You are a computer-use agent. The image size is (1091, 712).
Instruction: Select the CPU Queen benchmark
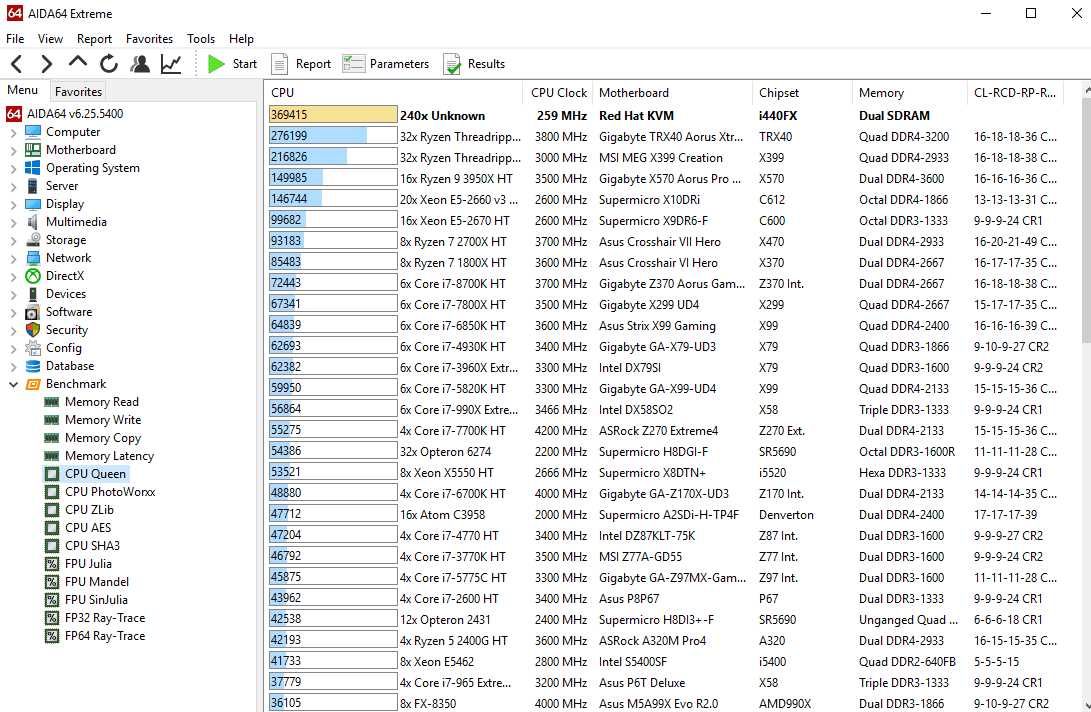[95, 474]
